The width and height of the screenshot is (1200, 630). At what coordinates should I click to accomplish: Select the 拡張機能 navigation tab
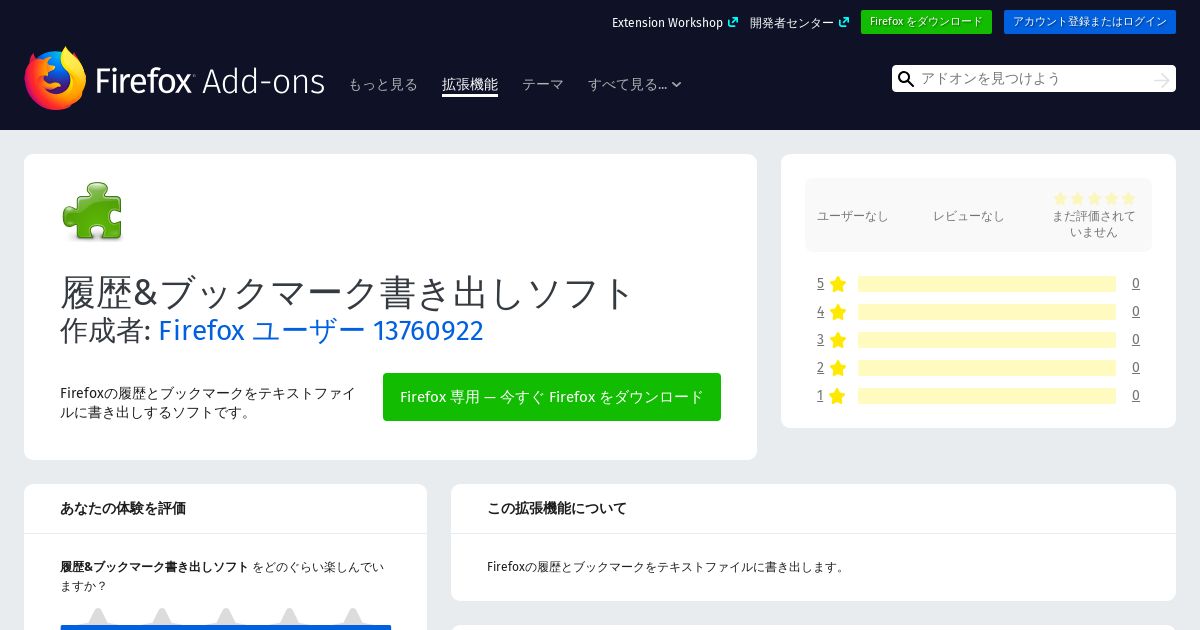470,85
